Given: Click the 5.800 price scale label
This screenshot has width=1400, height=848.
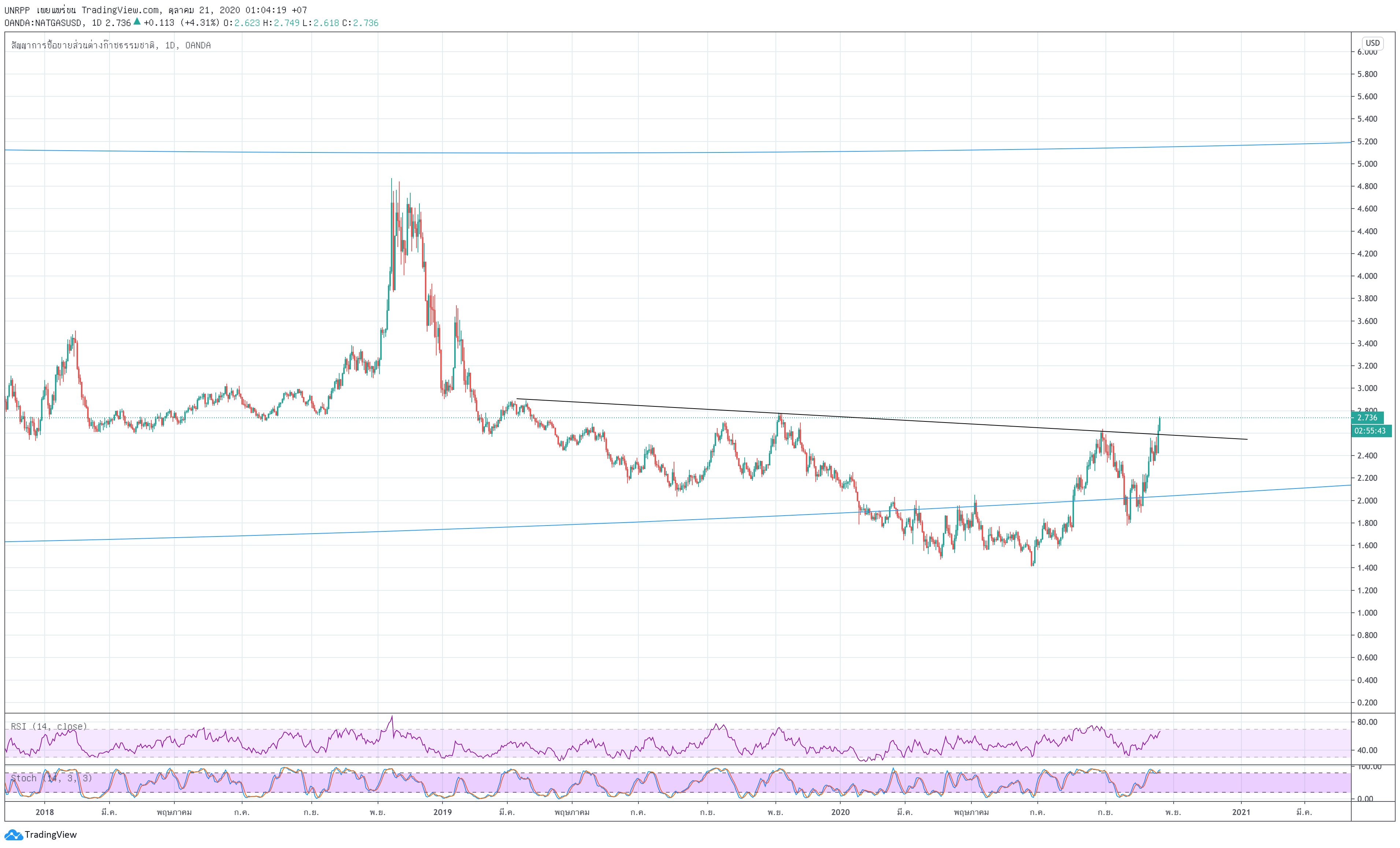Looking at the screenshot, I should click(1367, 74).
